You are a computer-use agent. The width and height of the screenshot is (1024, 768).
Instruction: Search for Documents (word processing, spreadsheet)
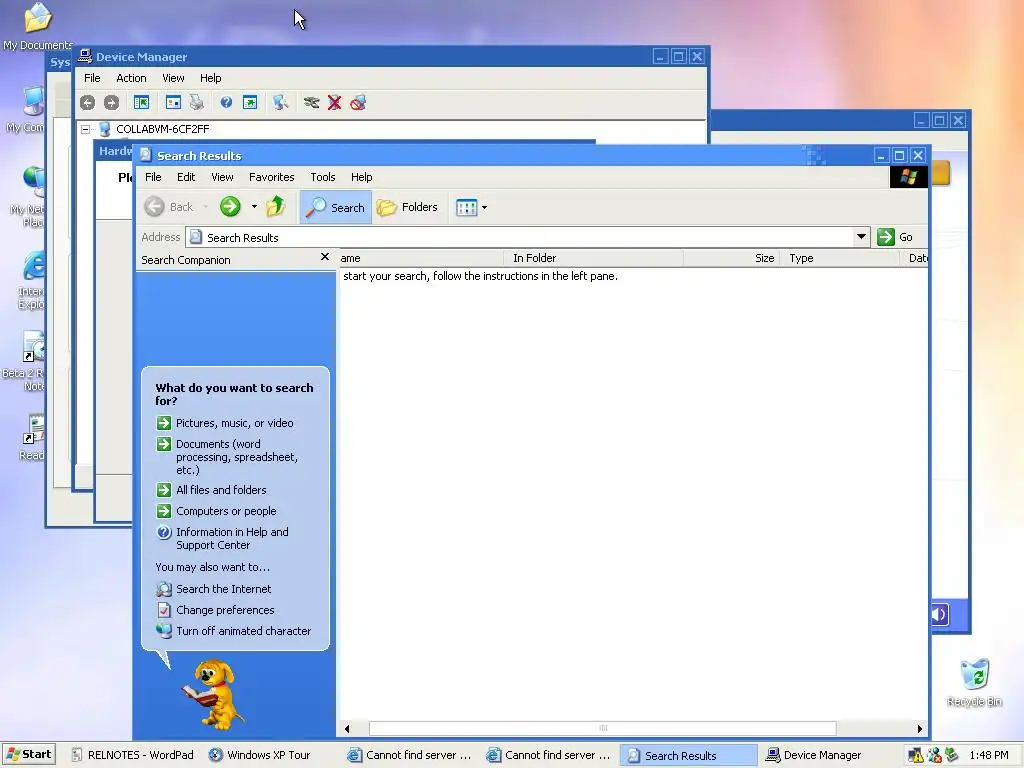237,456
